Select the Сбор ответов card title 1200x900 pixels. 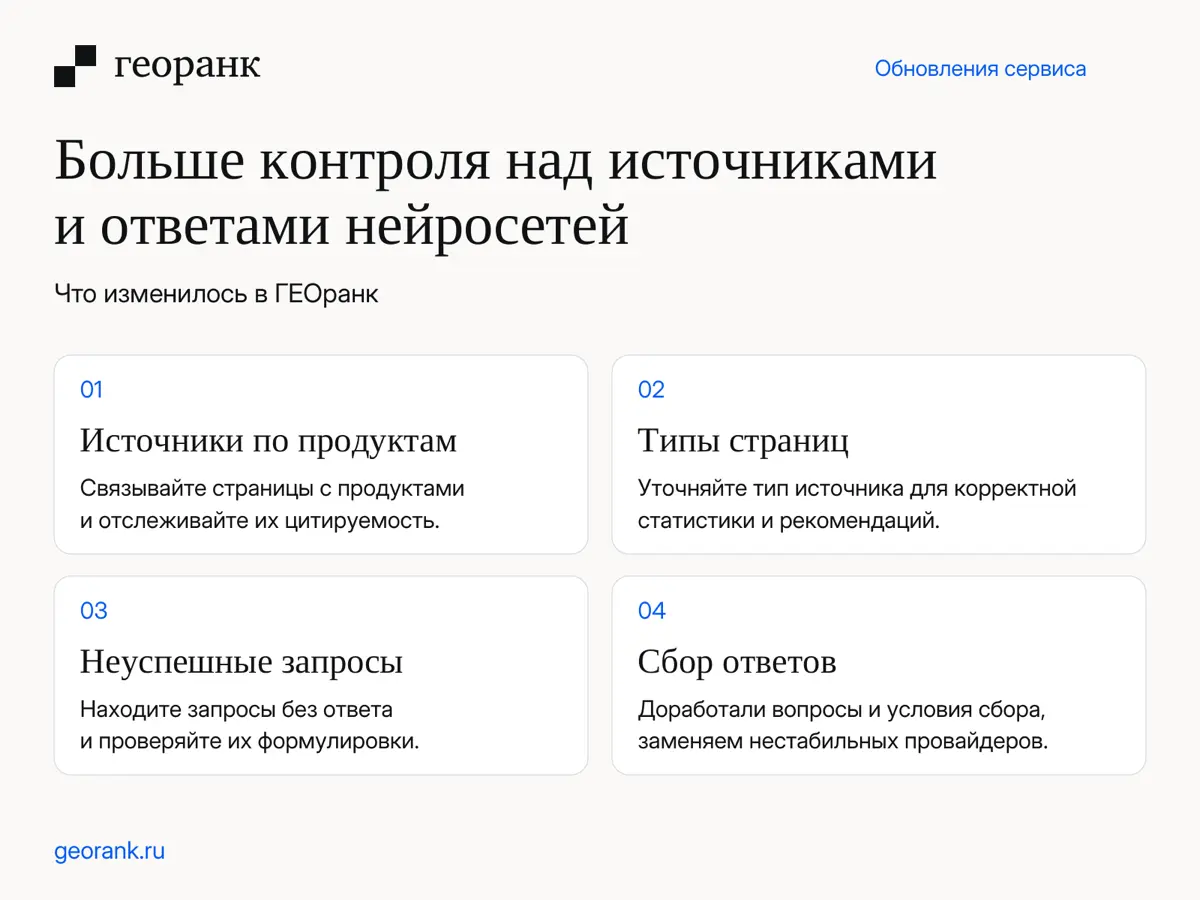[x=737, y=662]
